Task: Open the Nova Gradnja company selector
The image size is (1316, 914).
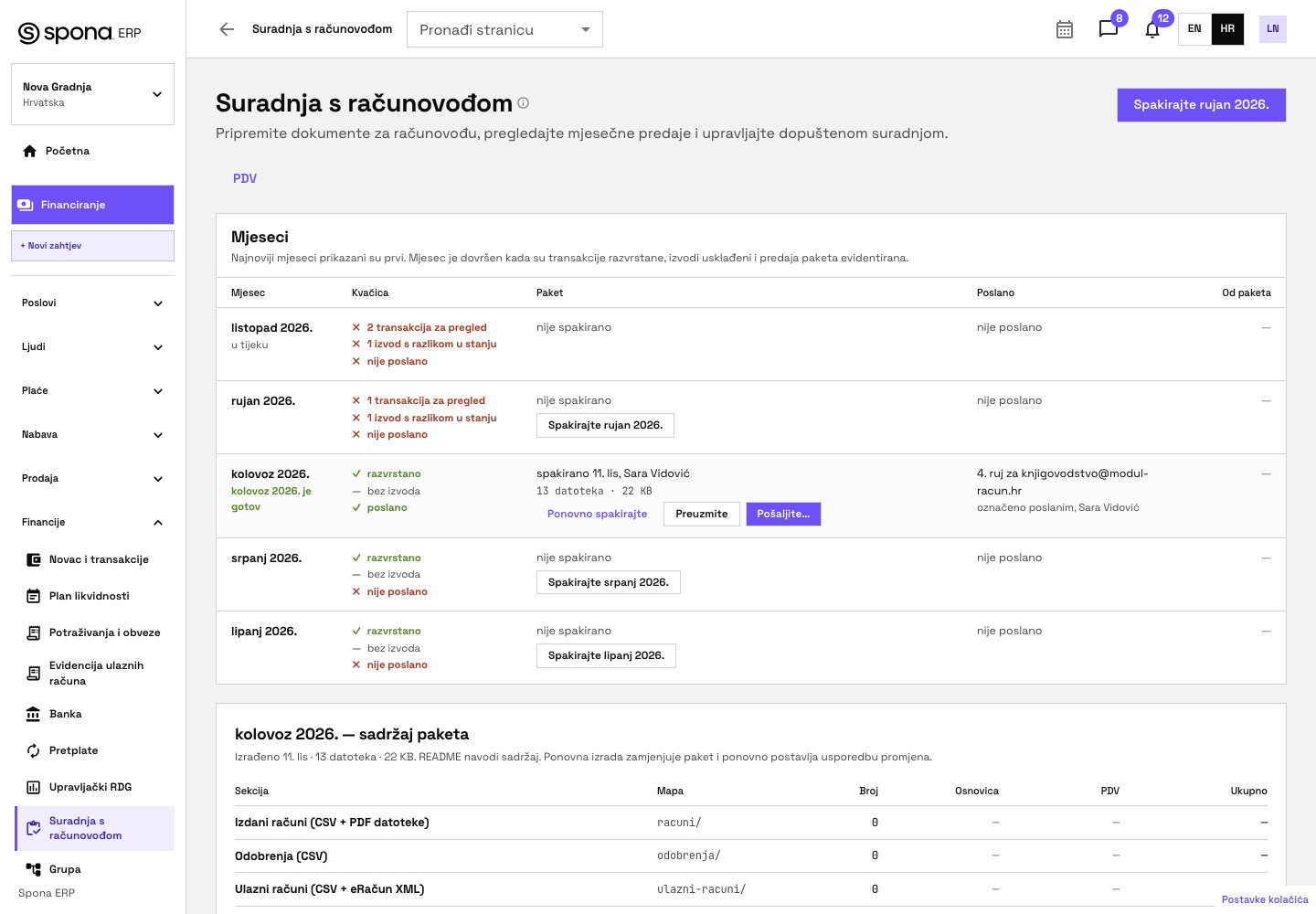Action: (x=92, y=94)
